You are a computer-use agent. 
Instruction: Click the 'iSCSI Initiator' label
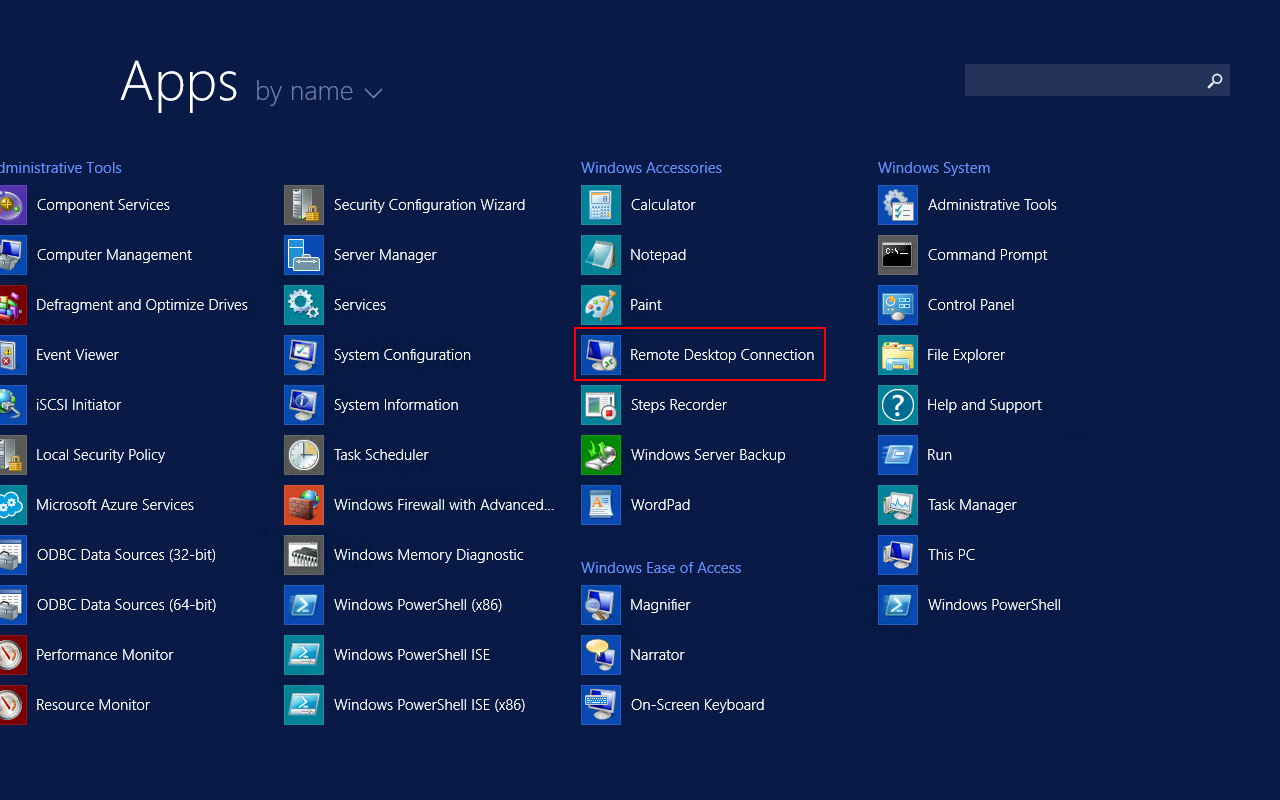78,405
